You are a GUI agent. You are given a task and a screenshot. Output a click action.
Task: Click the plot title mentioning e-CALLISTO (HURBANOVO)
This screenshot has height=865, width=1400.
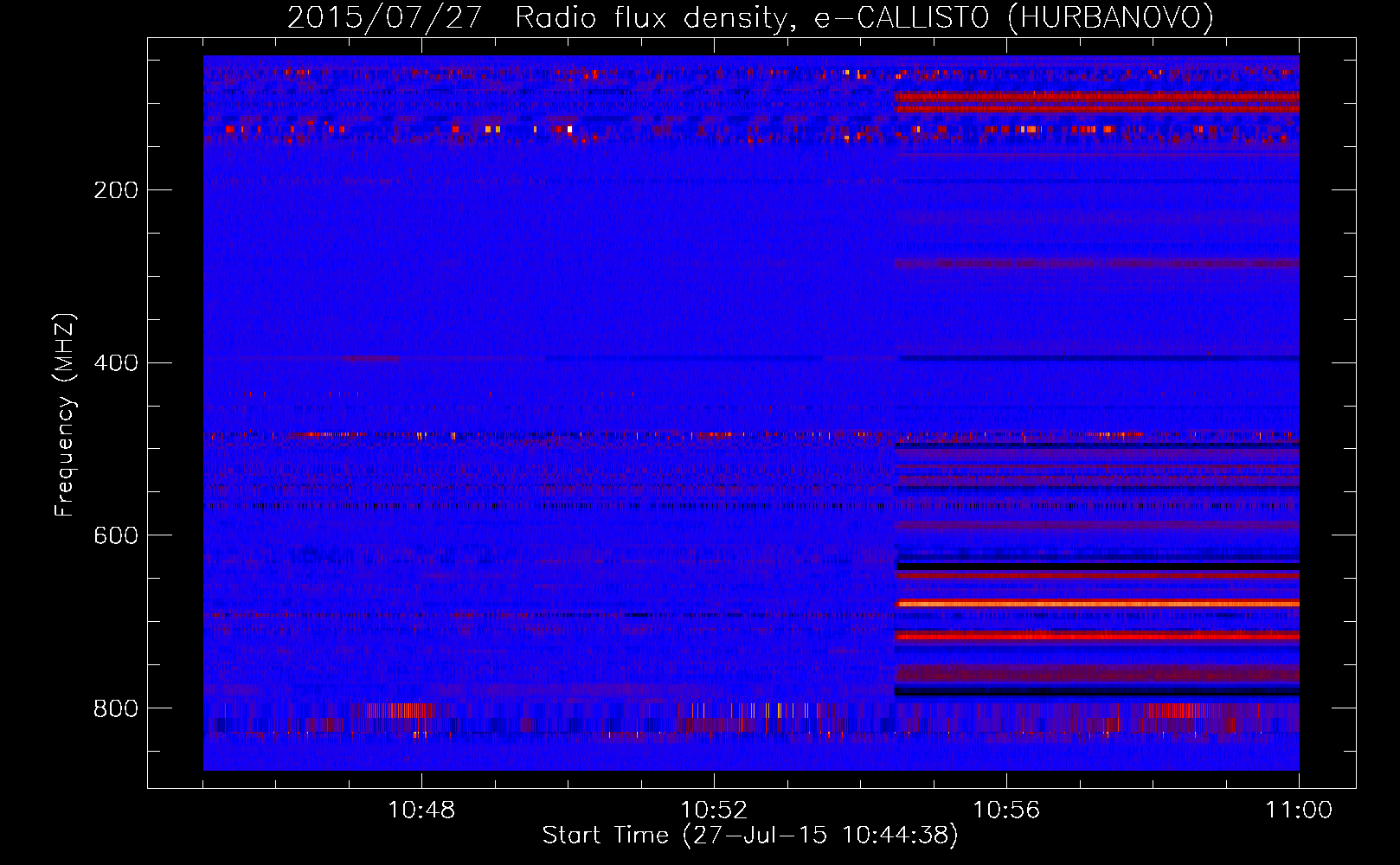[750, 18]
